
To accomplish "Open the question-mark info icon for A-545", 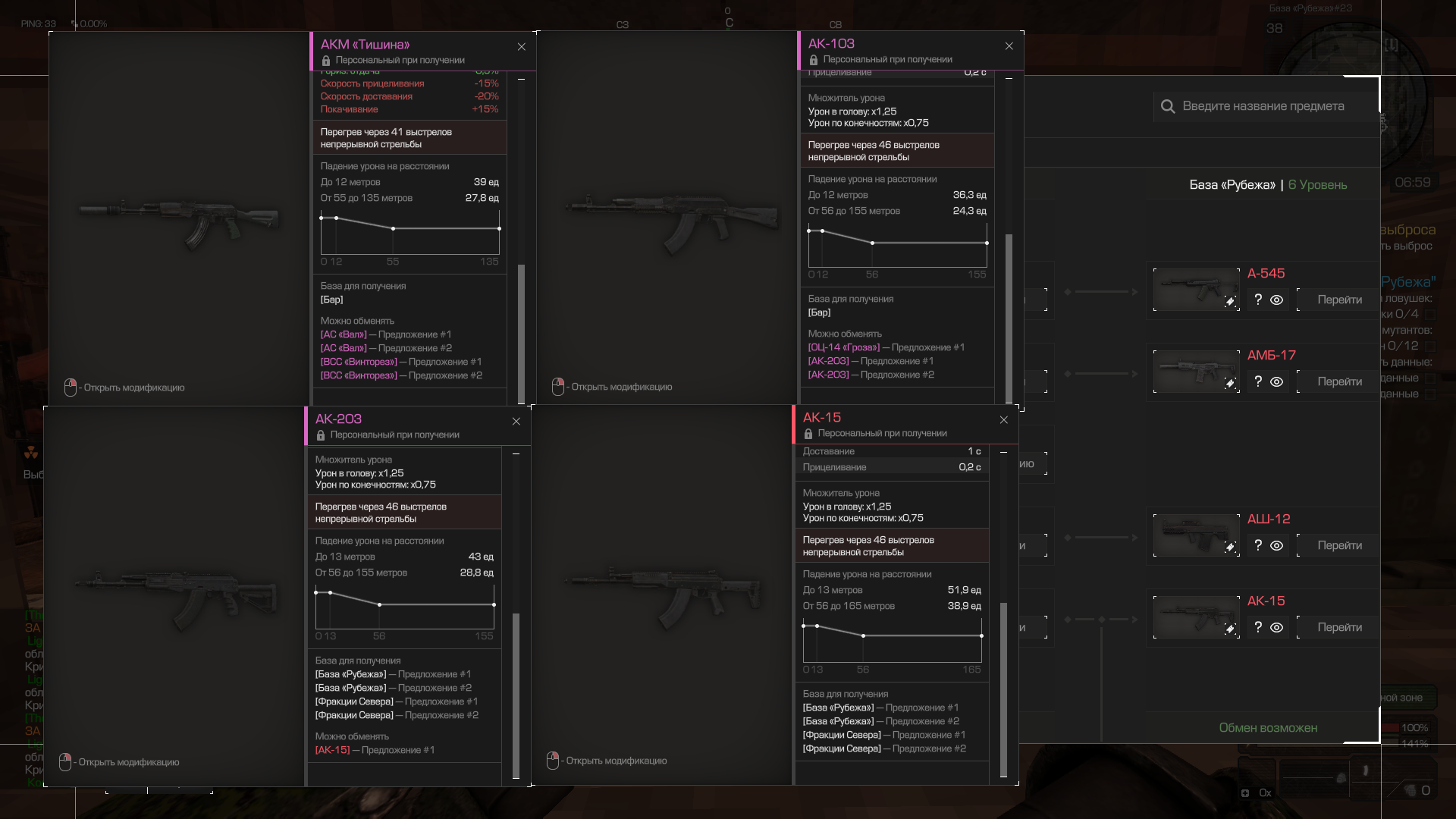I will tap(1258, 300).
